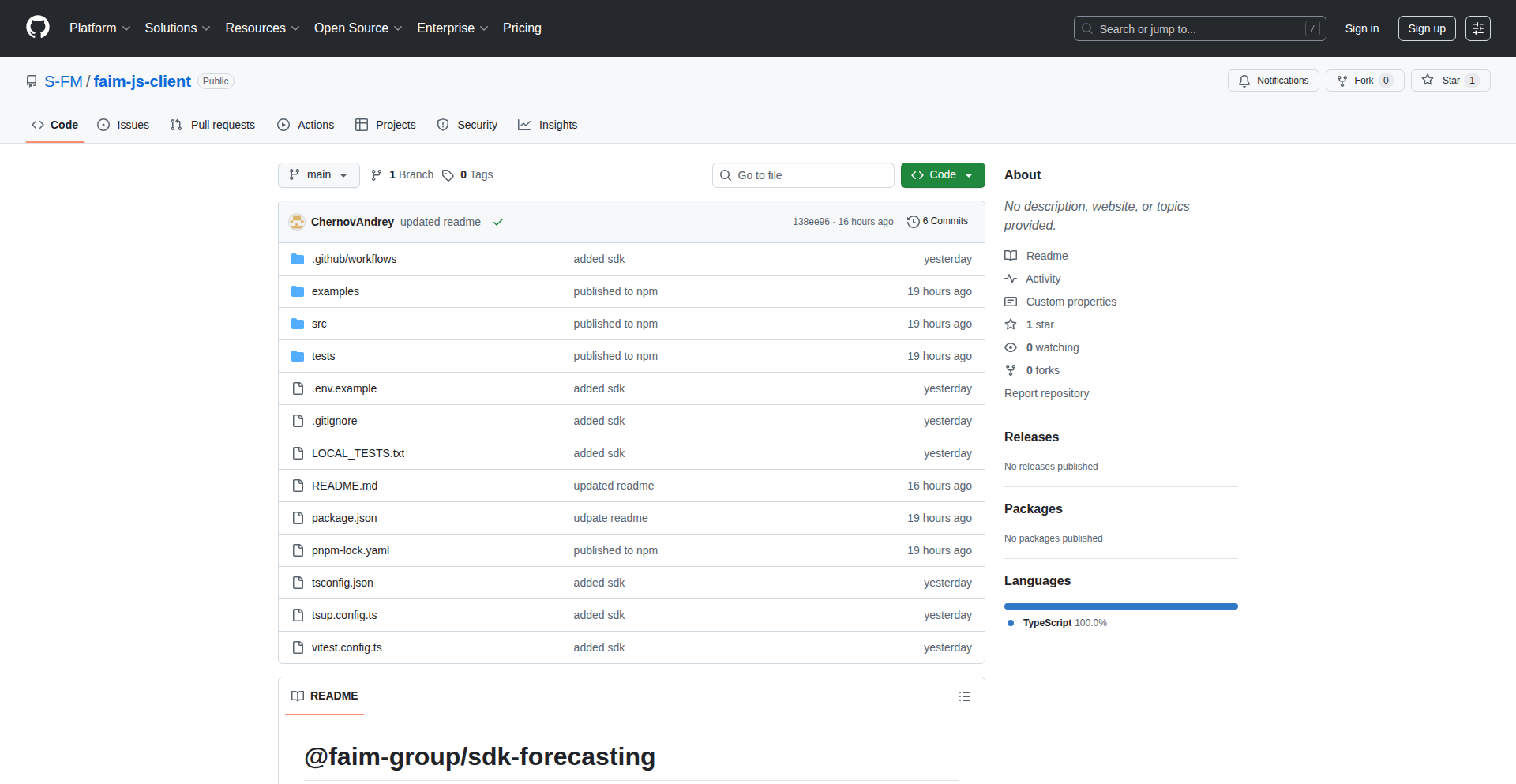The height and width of the screenshot is (784, 1516).
Task: Open the README outline icon
Action: [964, 696]
